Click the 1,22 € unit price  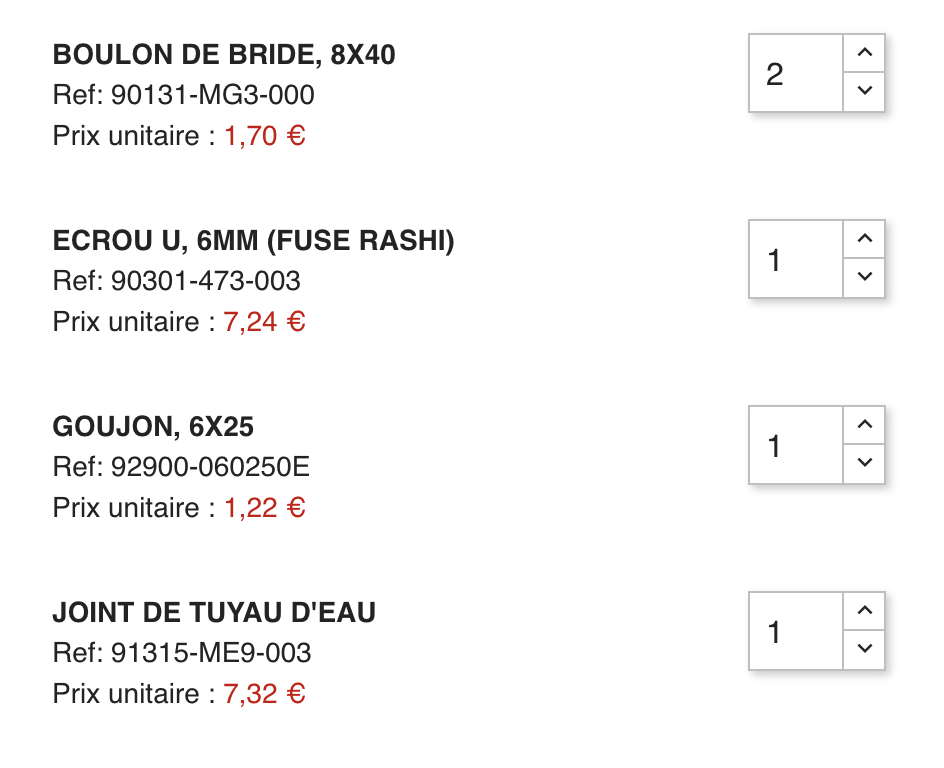click(x=265, y=507)
